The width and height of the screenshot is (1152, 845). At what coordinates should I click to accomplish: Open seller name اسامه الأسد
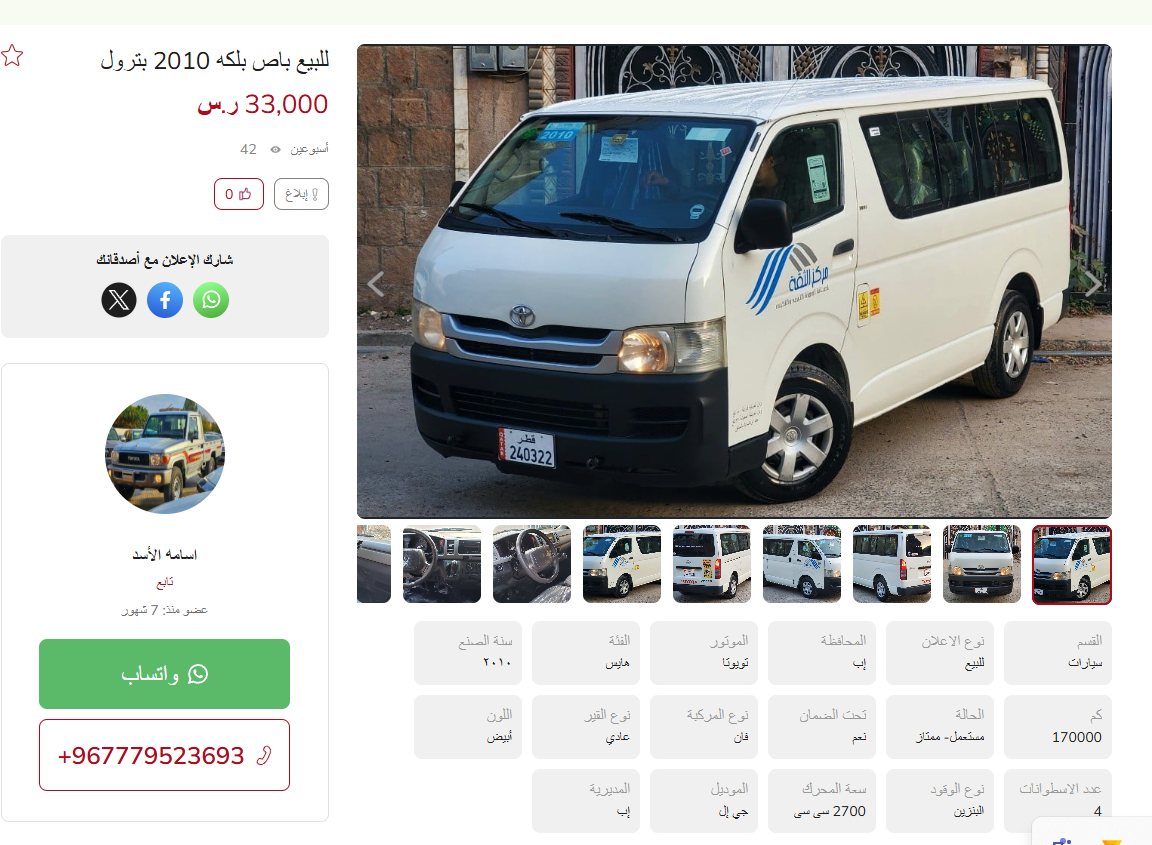point(165,554)
